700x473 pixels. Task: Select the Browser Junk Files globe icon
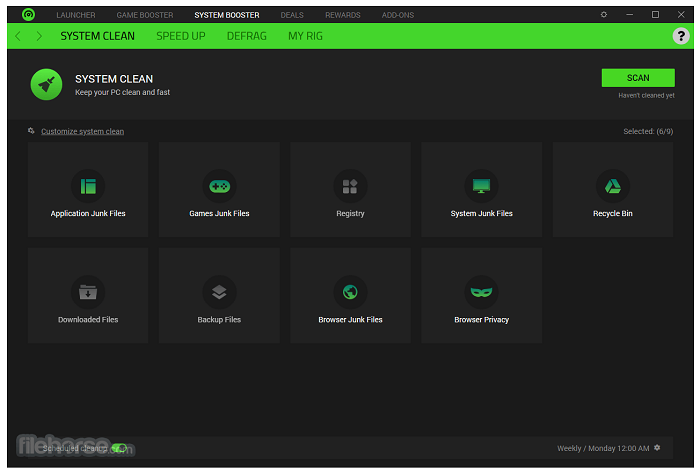click(x=350, y=292)
